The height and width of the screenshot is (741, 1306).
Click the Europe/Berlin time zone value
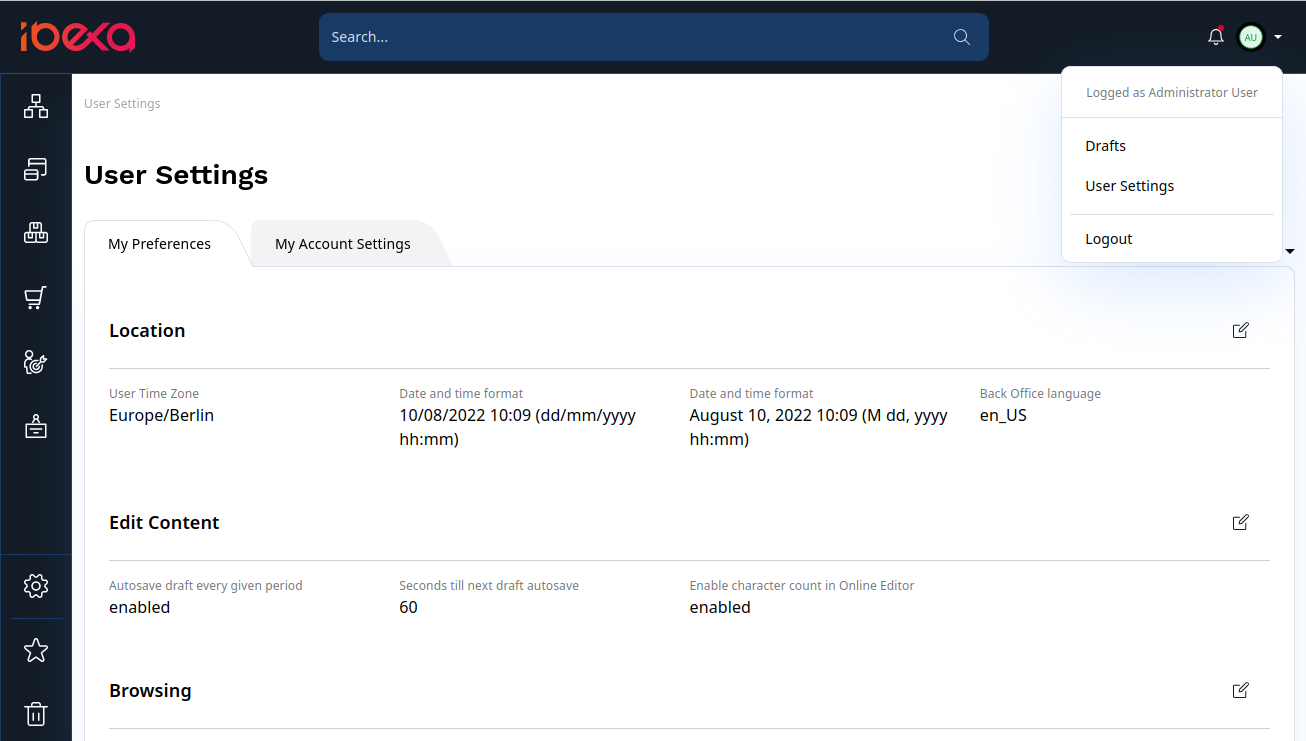click(x=161, y=415)
